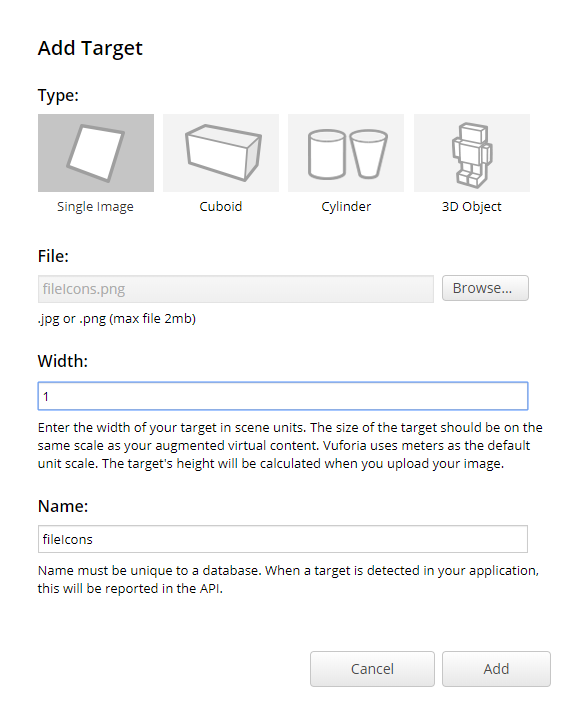Select the 3D Object robot icon

[472, 153]
